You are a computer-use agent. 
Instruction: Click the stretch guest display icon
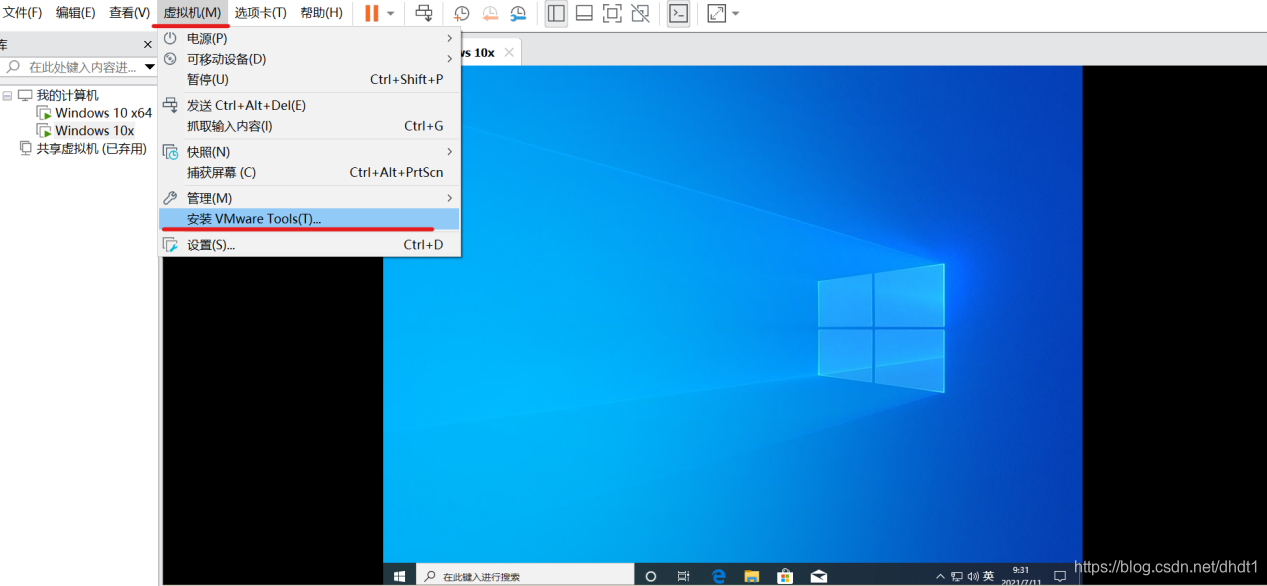[x=716, y=13]
